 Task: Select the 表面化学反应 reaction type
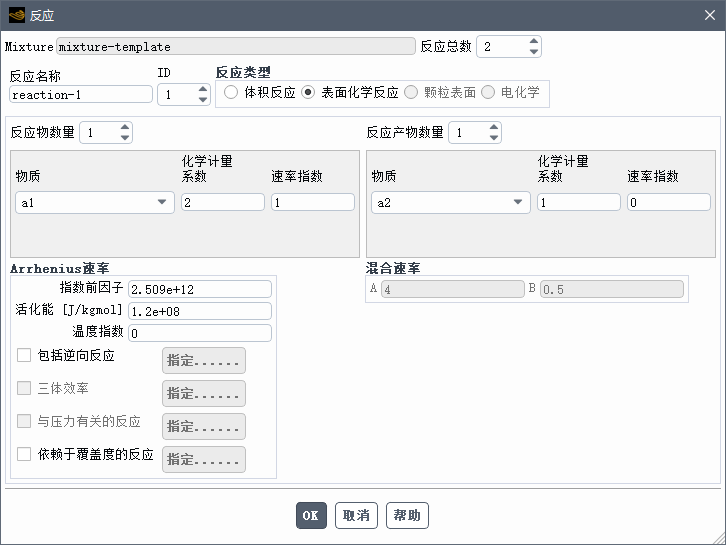coord(308,92)
